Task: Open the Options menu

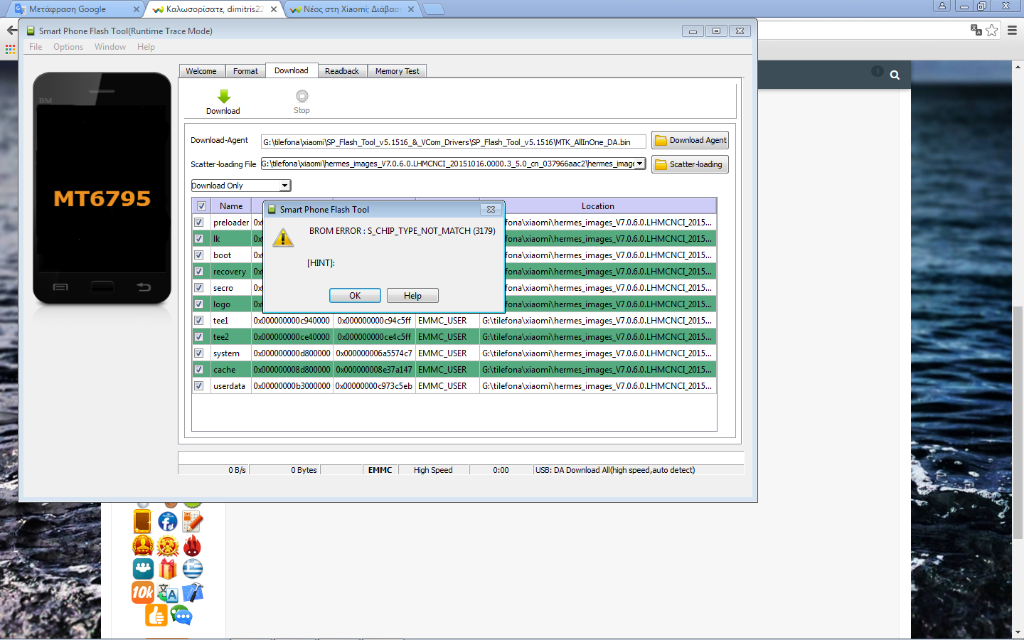Action: pyautogui.click(x=68, y=47)
